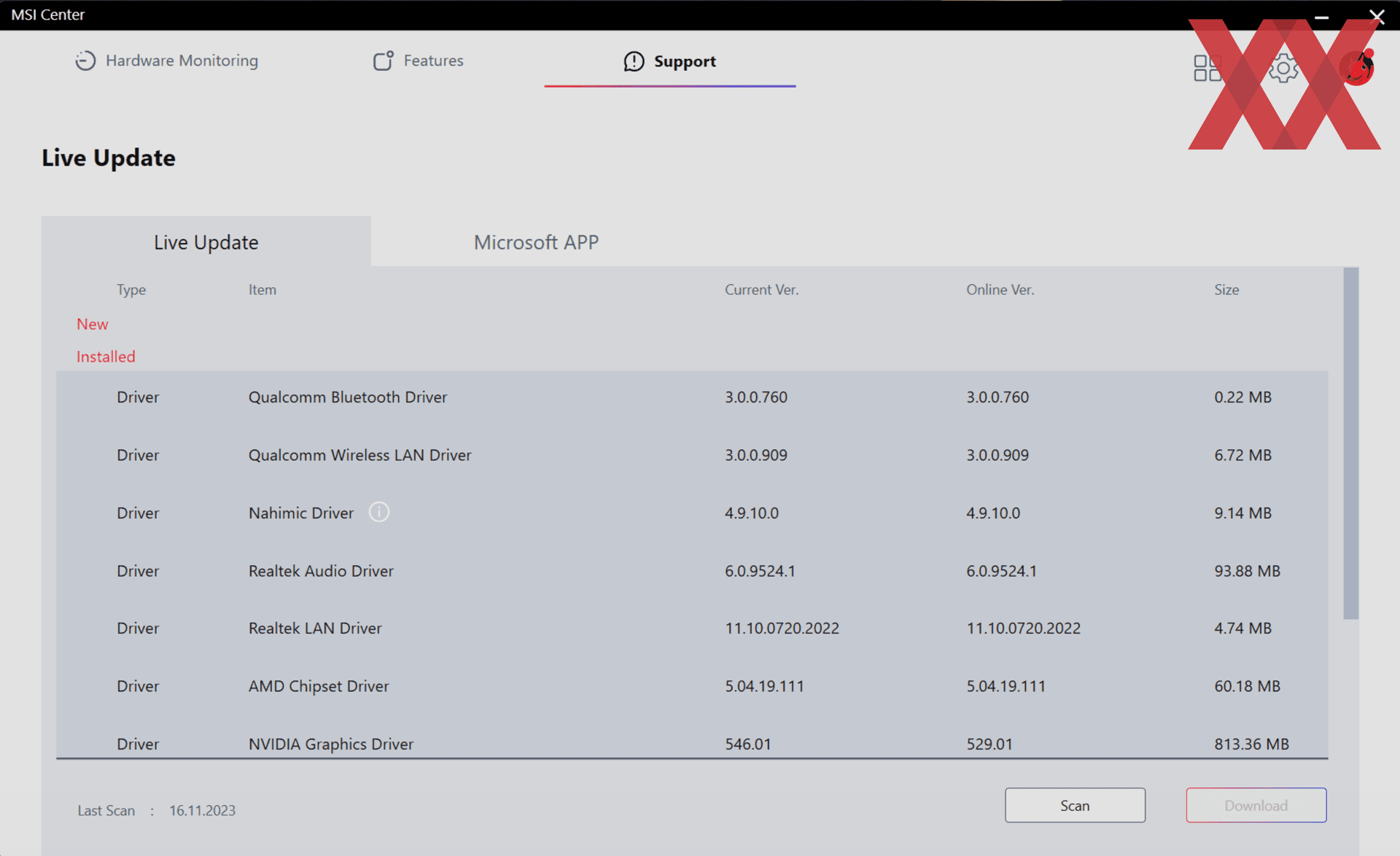The image size is (1400, 856).
Task: Open the settings gear icon
Action: pos(1283,69)
